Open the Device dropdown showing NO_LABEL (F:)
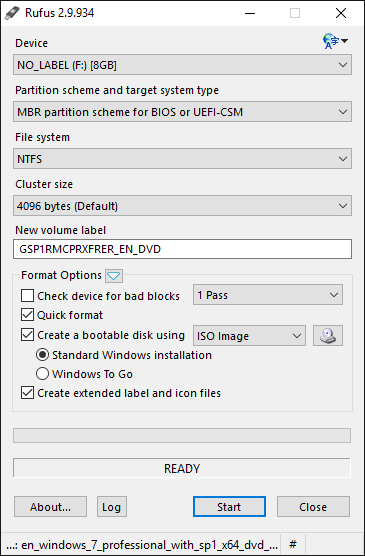 182,65
